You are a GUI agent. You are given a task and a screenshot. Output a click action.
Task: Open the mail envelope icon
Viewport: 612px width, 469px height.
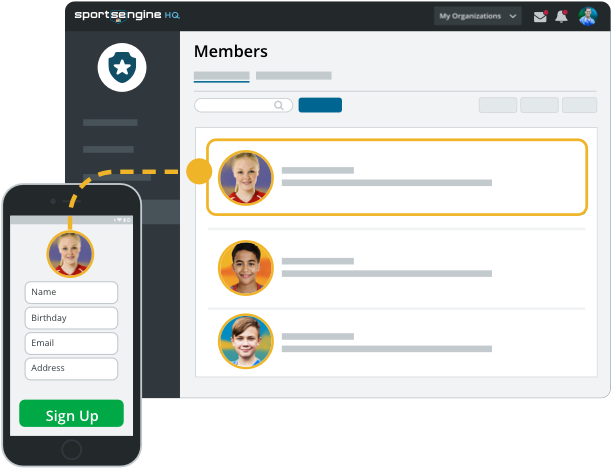point(540,16)
